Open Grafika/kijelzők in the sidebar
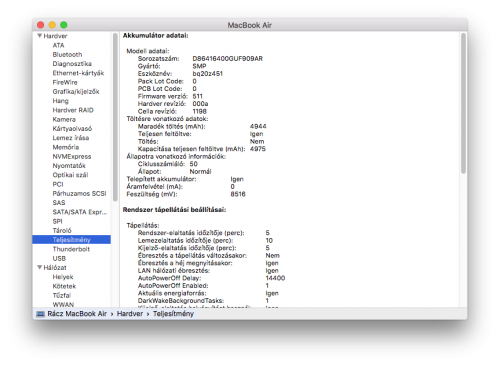Viewport: 500px width, 366px height. coord(76,91)
